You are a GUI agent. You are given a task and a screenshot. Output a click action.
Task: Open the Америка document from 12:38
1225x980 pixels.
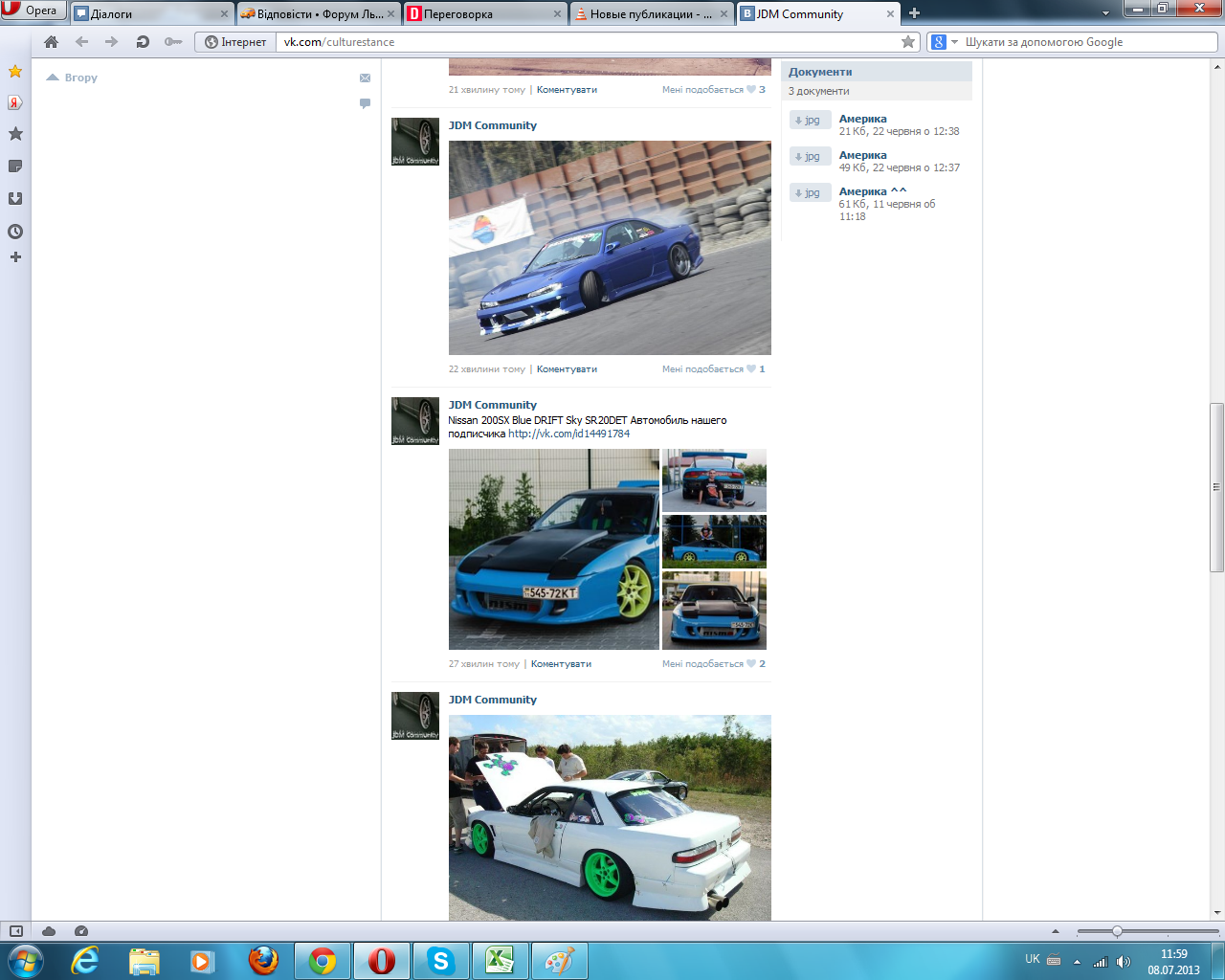[x=862, y=120]
